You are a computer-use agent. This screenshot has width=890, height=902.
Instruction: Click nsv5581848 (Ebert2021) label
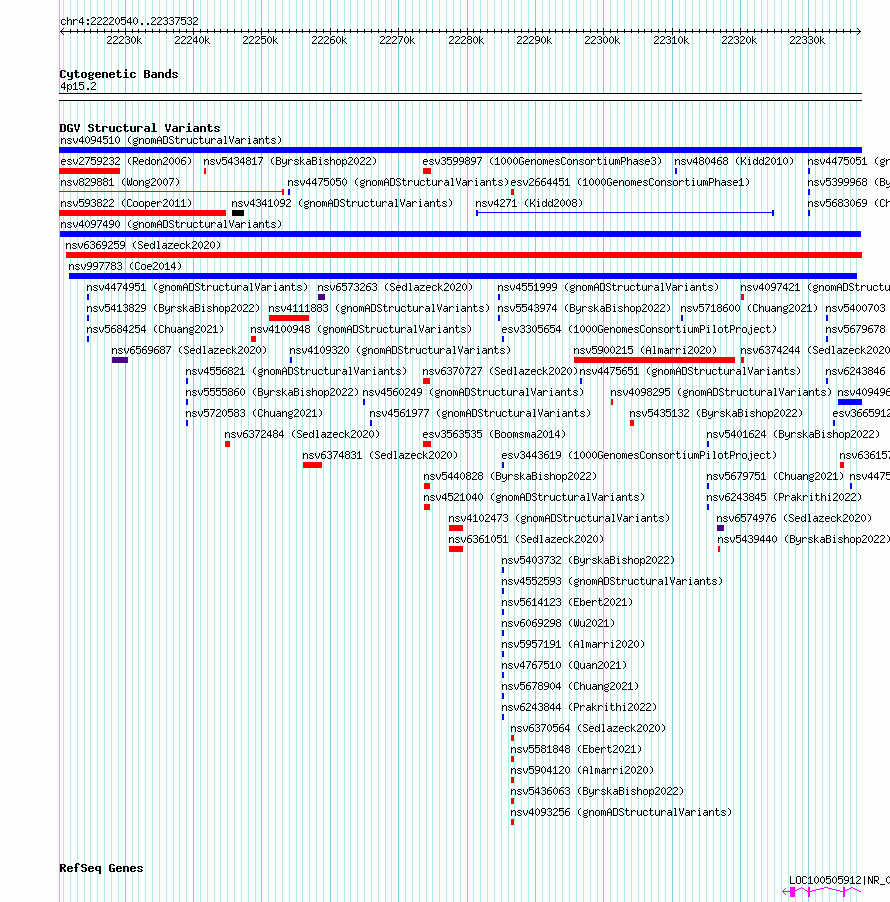576,749
